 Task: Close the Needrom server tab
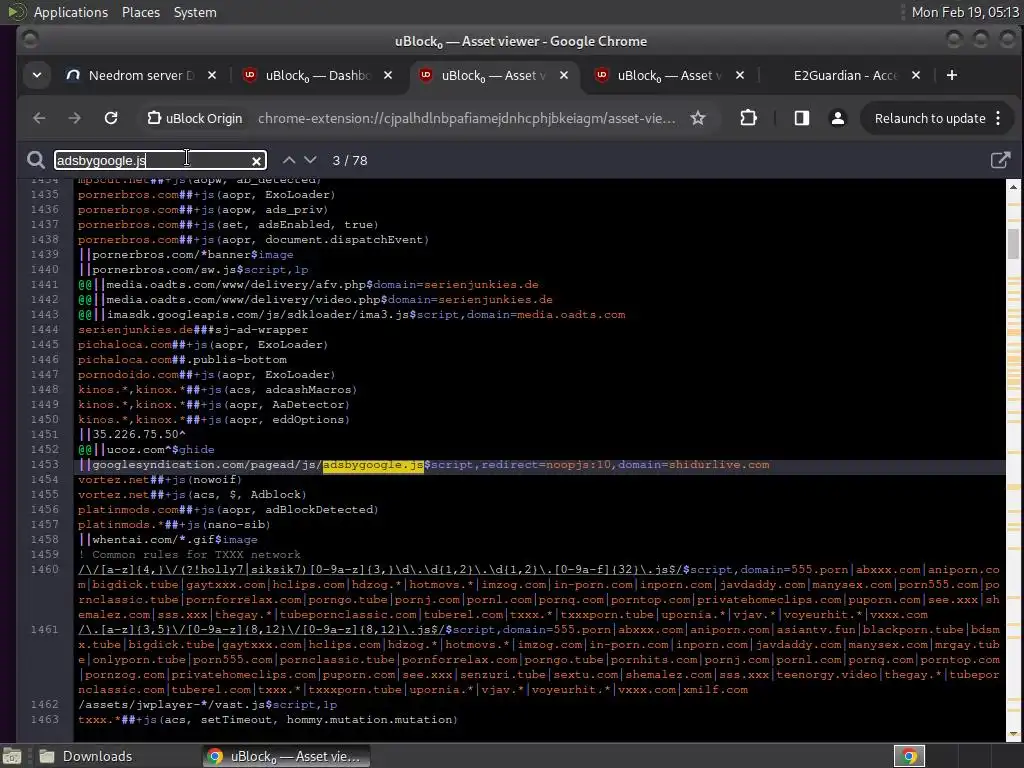pyautogui.click(x=212, y=75)
